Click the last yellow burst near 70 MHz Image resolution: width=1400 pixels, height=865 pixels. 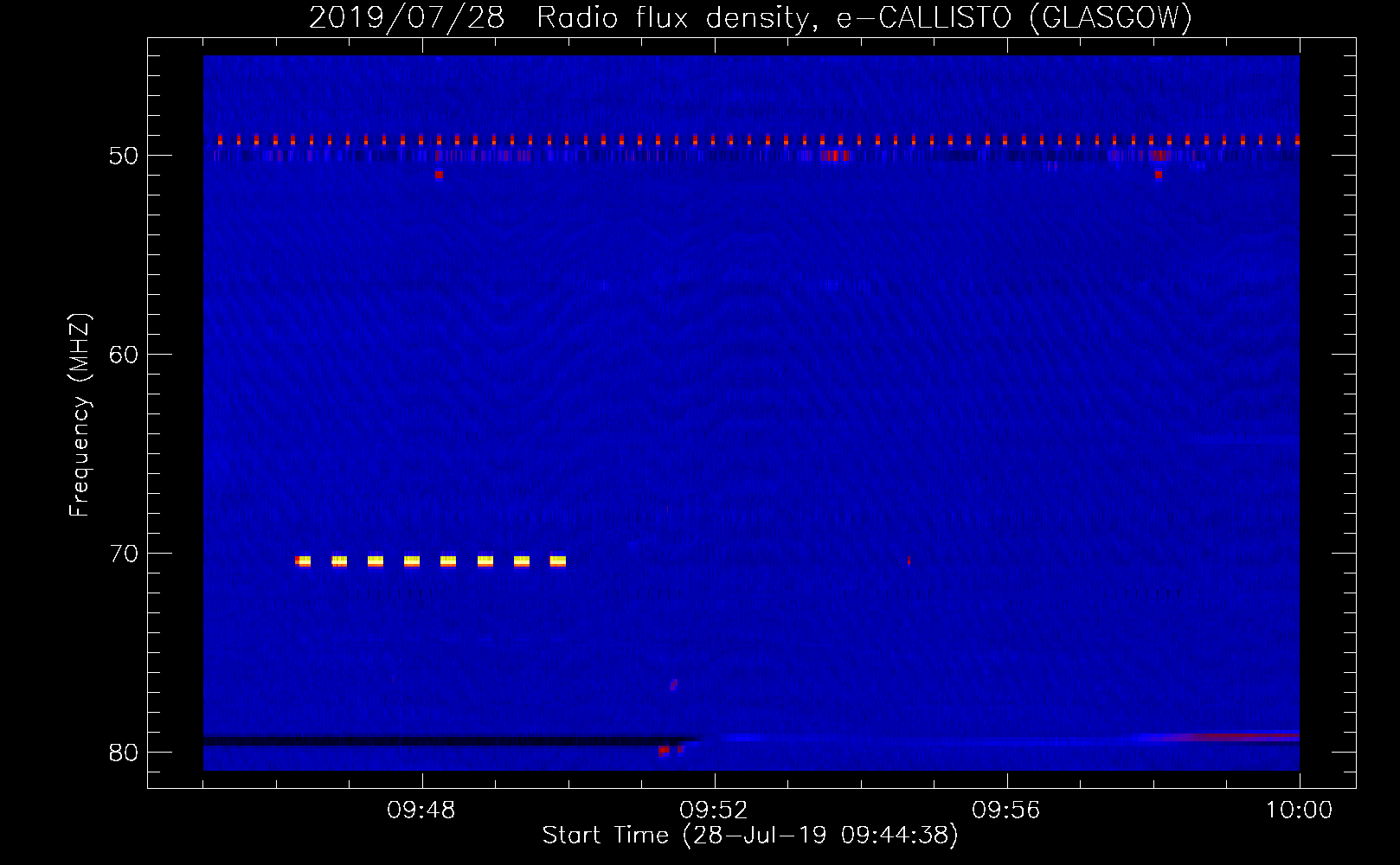(x=558, y=561)
